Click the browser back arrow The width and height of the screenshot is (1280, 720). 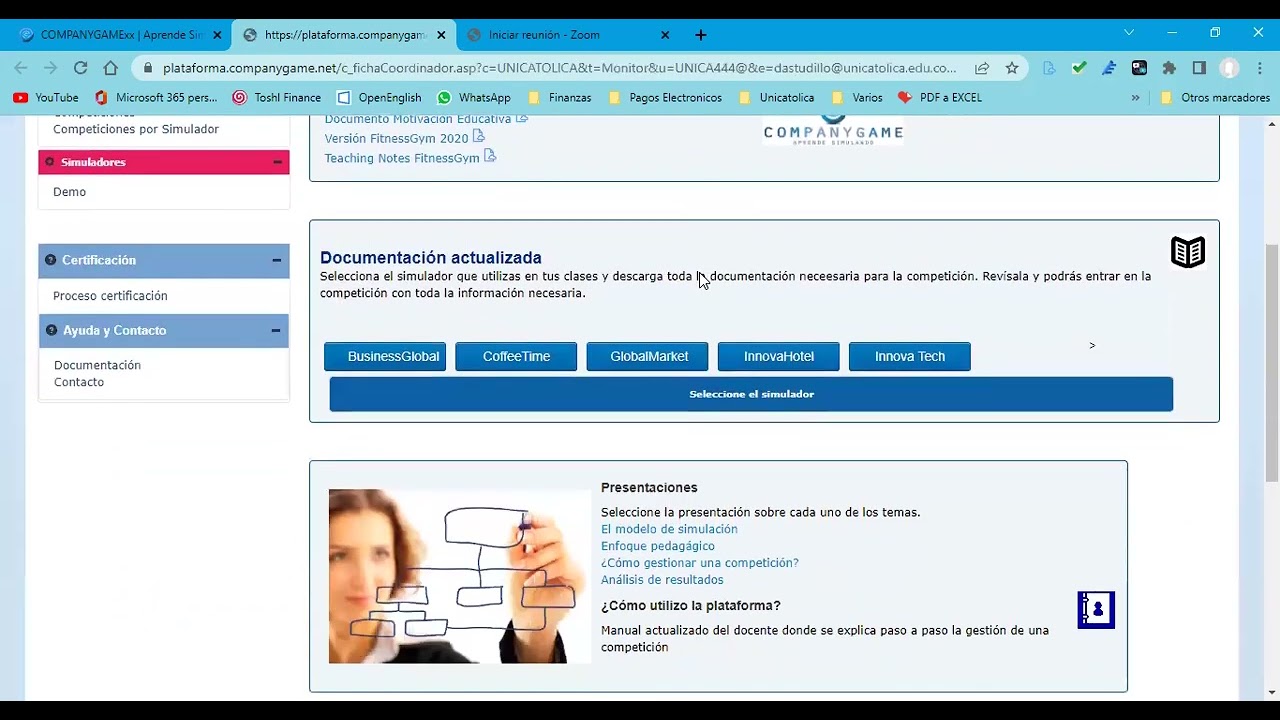(x=21, y=68)
